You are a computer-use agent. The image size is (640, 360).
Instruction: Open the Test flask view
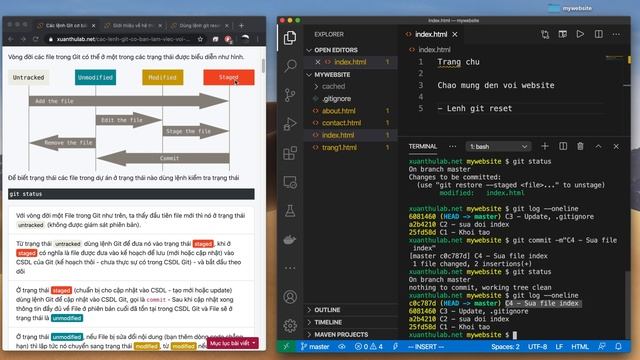(290, 211)
